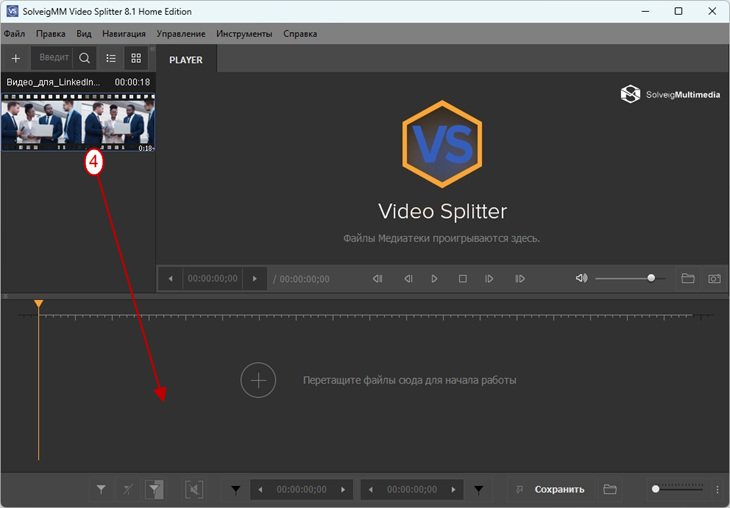Click the media library search field
730x508 pixels.
pos(54,58)
